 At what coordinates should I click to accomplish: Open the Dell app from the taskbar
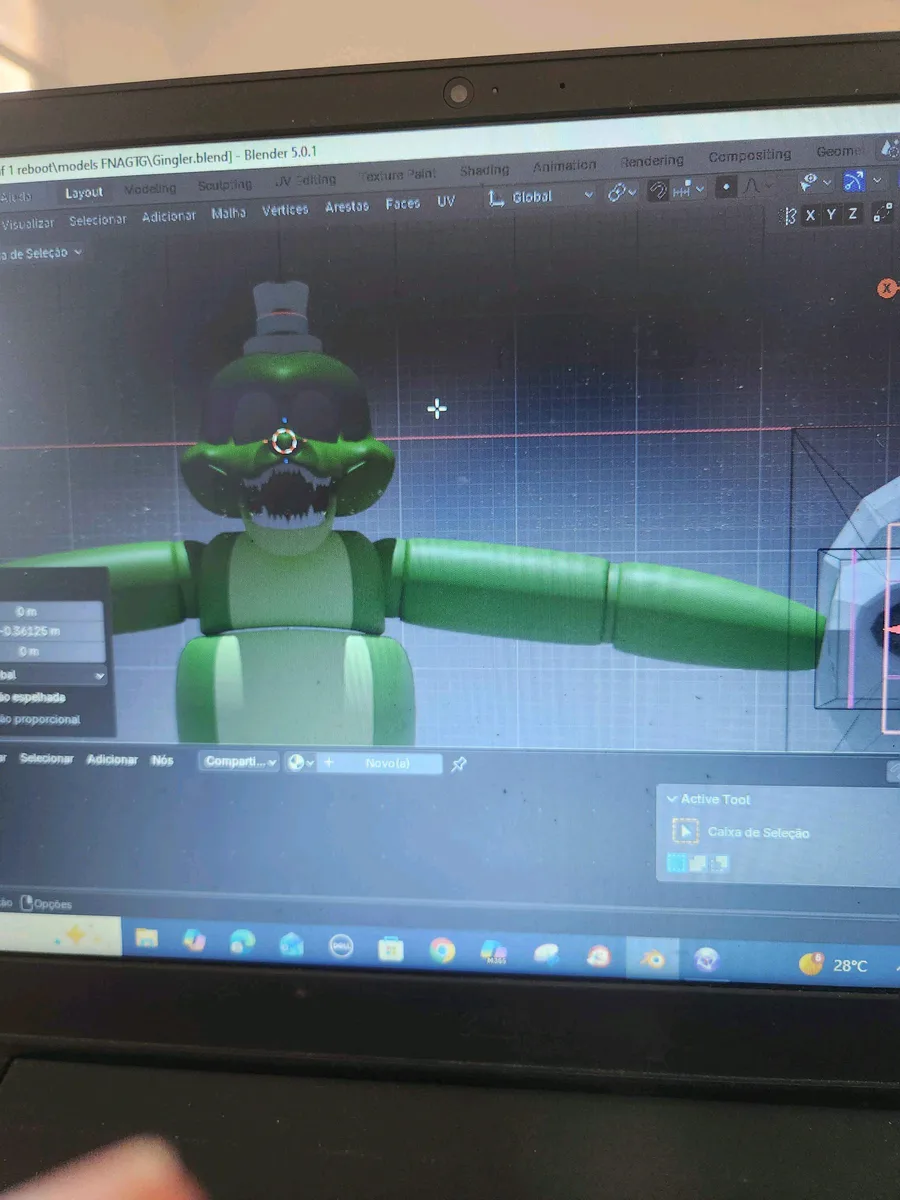pos(341,946)
